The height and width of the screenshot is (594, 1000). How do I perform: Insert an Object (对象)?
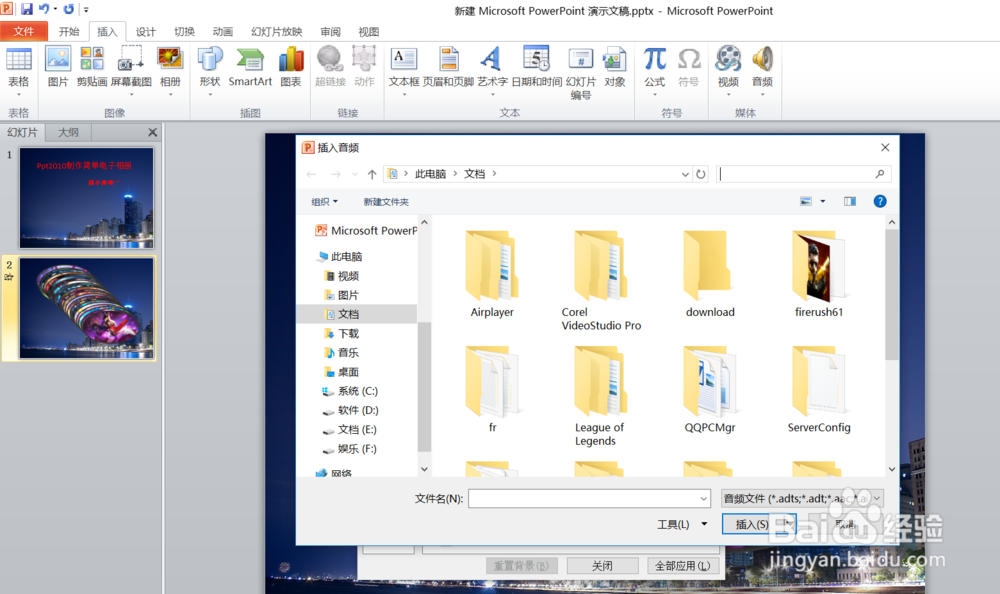[x=615, y=68]
